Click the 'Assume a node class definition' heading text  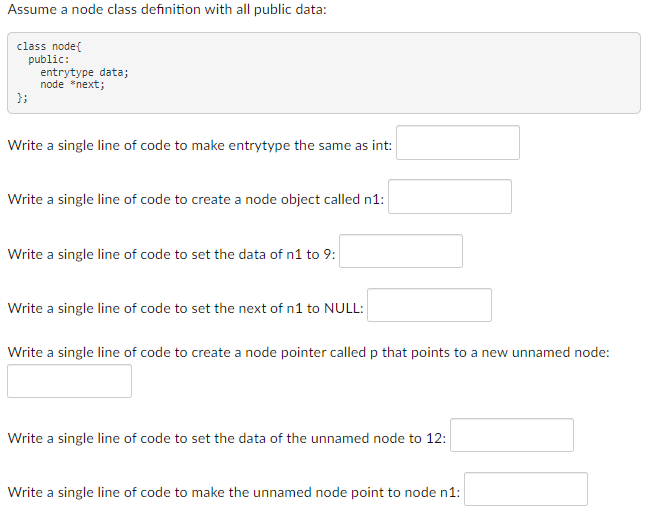pyautogui.click(x=167, y=10)
